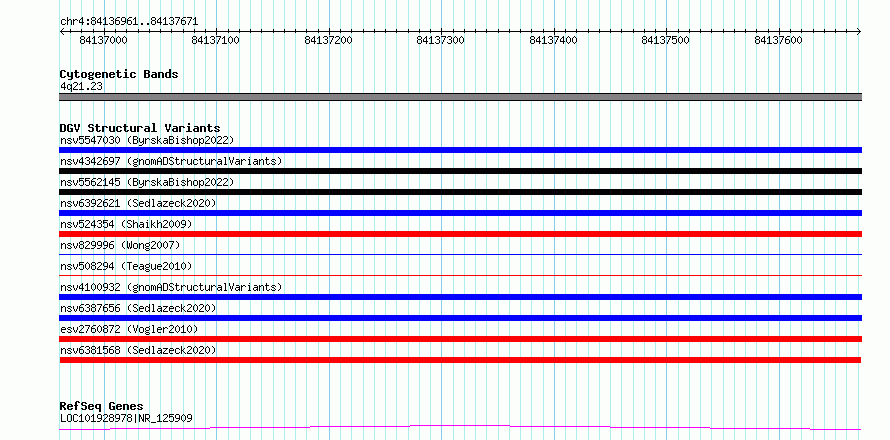Screen dimensions: 890x440
Task: Click the 84137200 ruler label
Action: pyautogui.click(x=328, y=40)
